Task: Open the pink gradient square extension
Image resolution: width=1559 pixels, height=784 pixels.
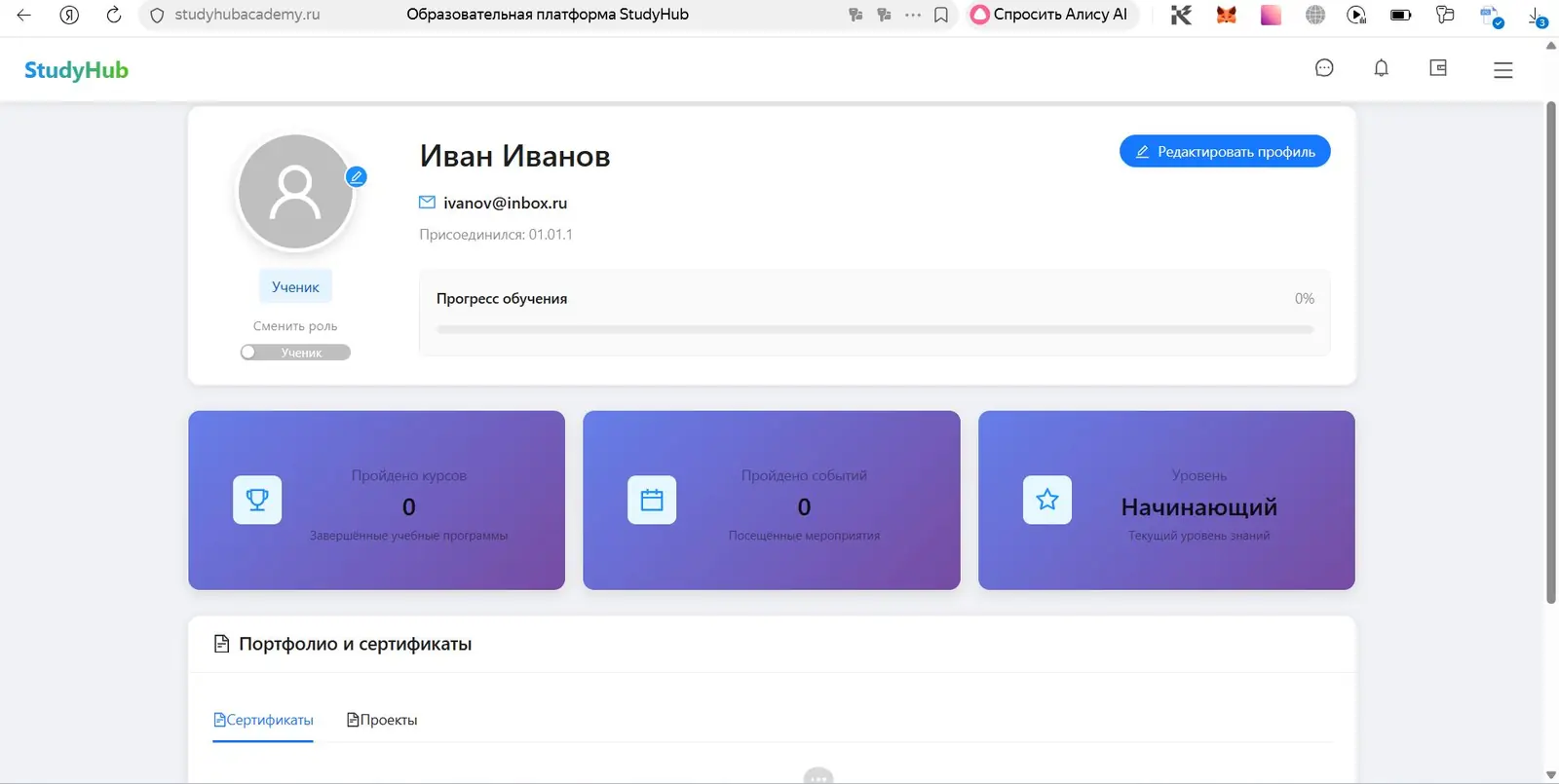Action: coord(1271,15)
